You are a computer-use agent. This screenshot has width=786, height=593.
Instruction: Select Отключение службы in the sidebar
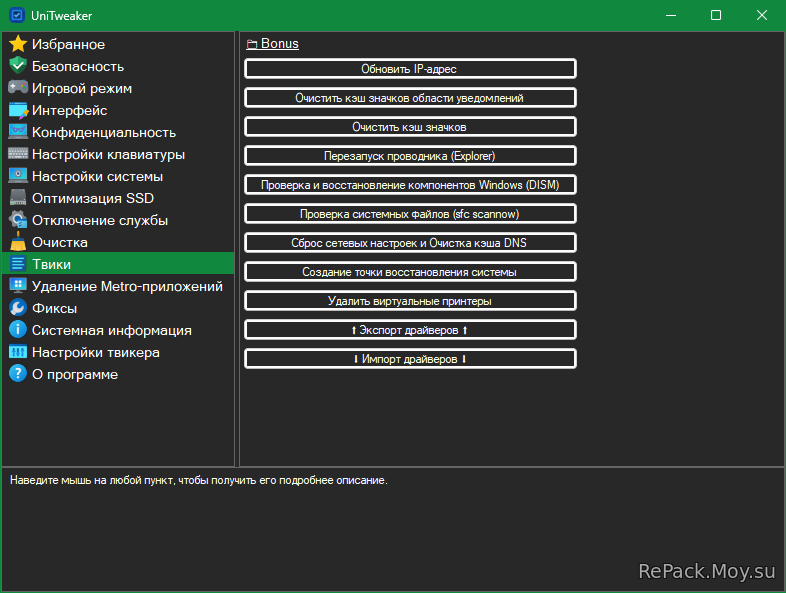[x=99, y=220]
